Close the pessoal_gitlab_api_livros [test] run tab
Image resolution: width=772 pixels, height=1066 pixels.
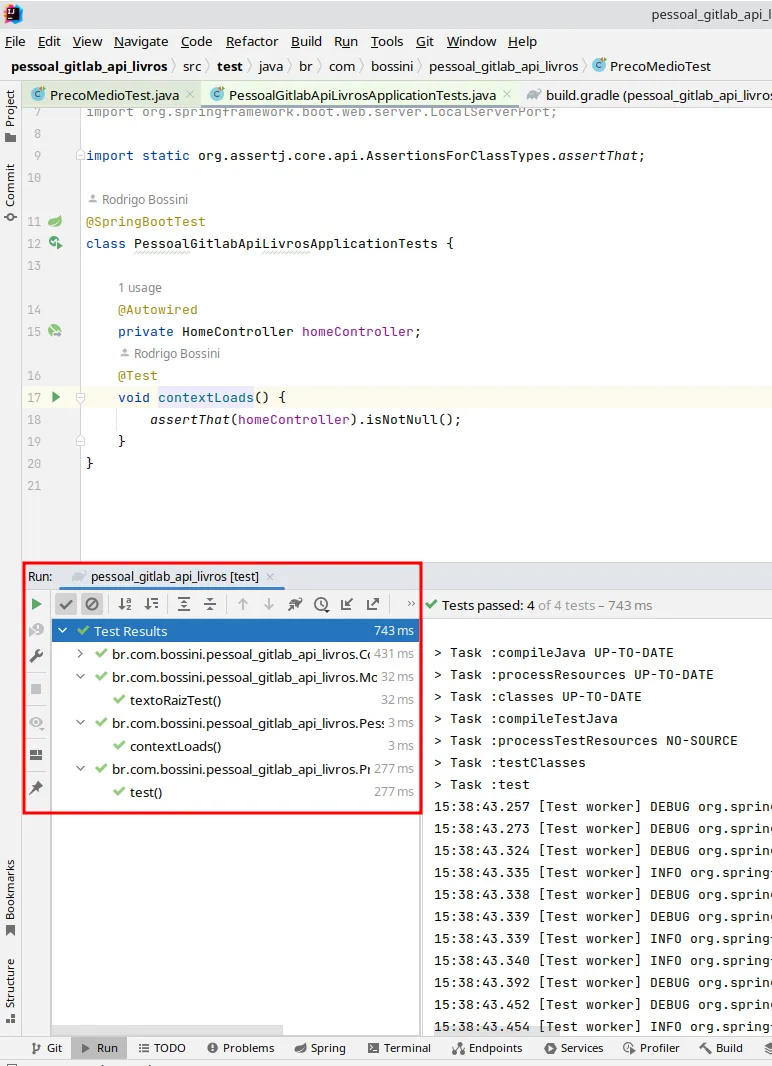click(270, 577)
